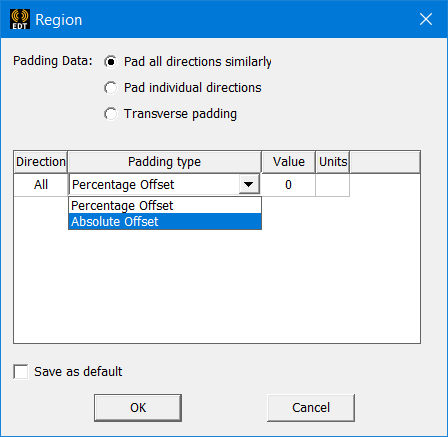Viewport: 448px width, 437px height.
Task: Click the Region title bar text
Action: (x=59, y=20)
